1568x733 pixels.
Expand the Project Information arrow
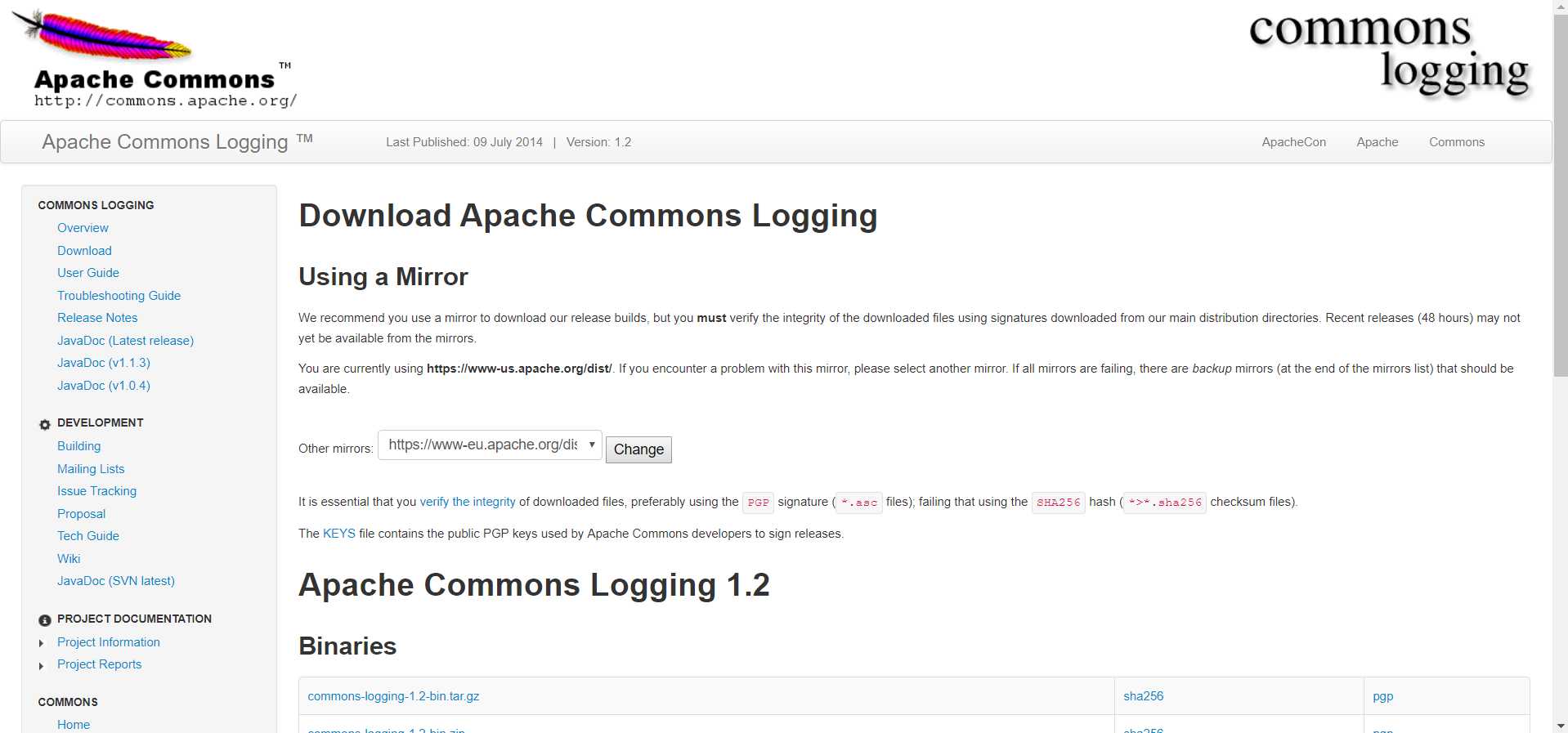(42, 644)
